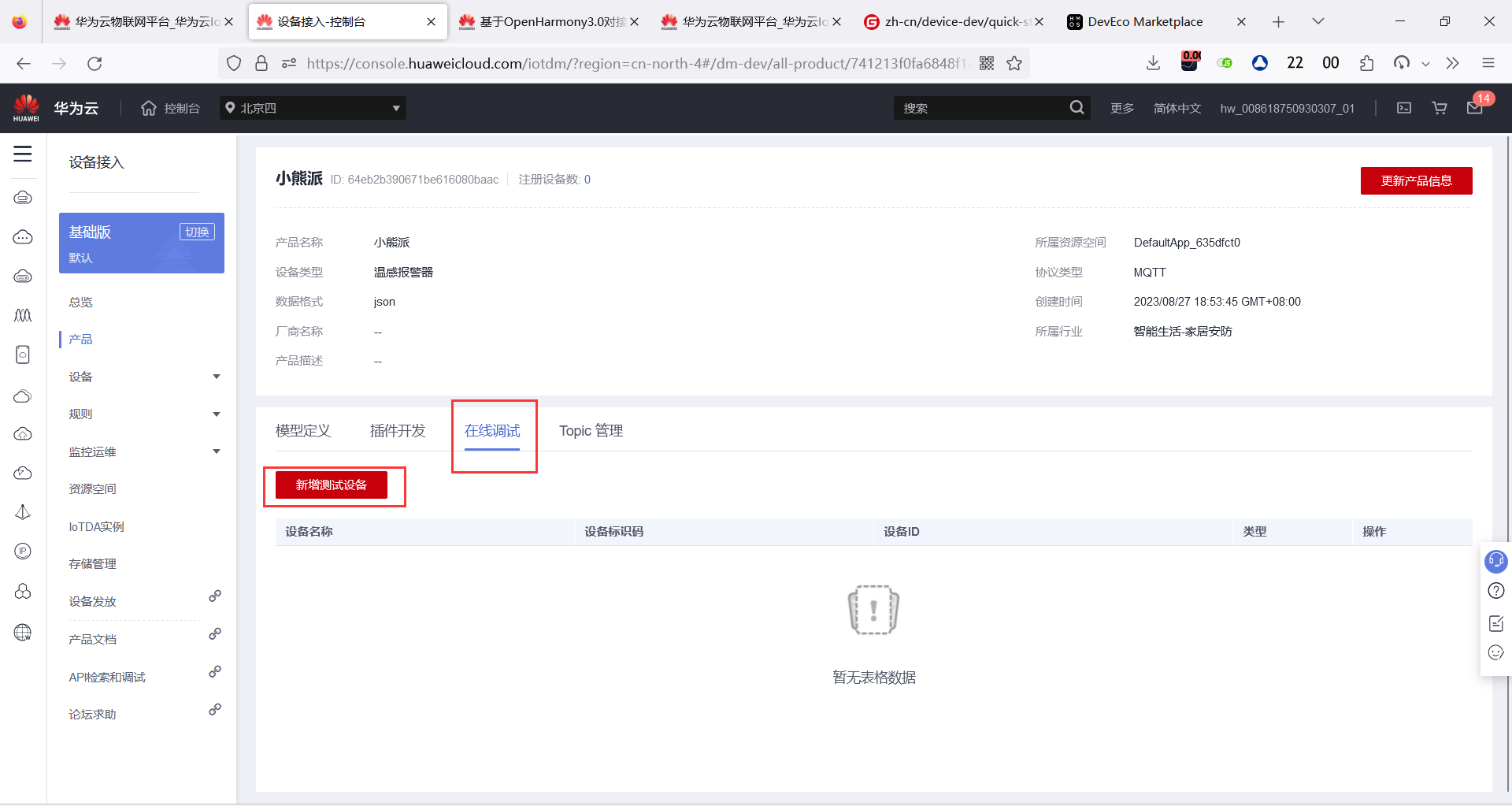Screen dimensions: 1512x806
Task: Open IoTDA实例 in the sidebar
Action: [96, 526]
